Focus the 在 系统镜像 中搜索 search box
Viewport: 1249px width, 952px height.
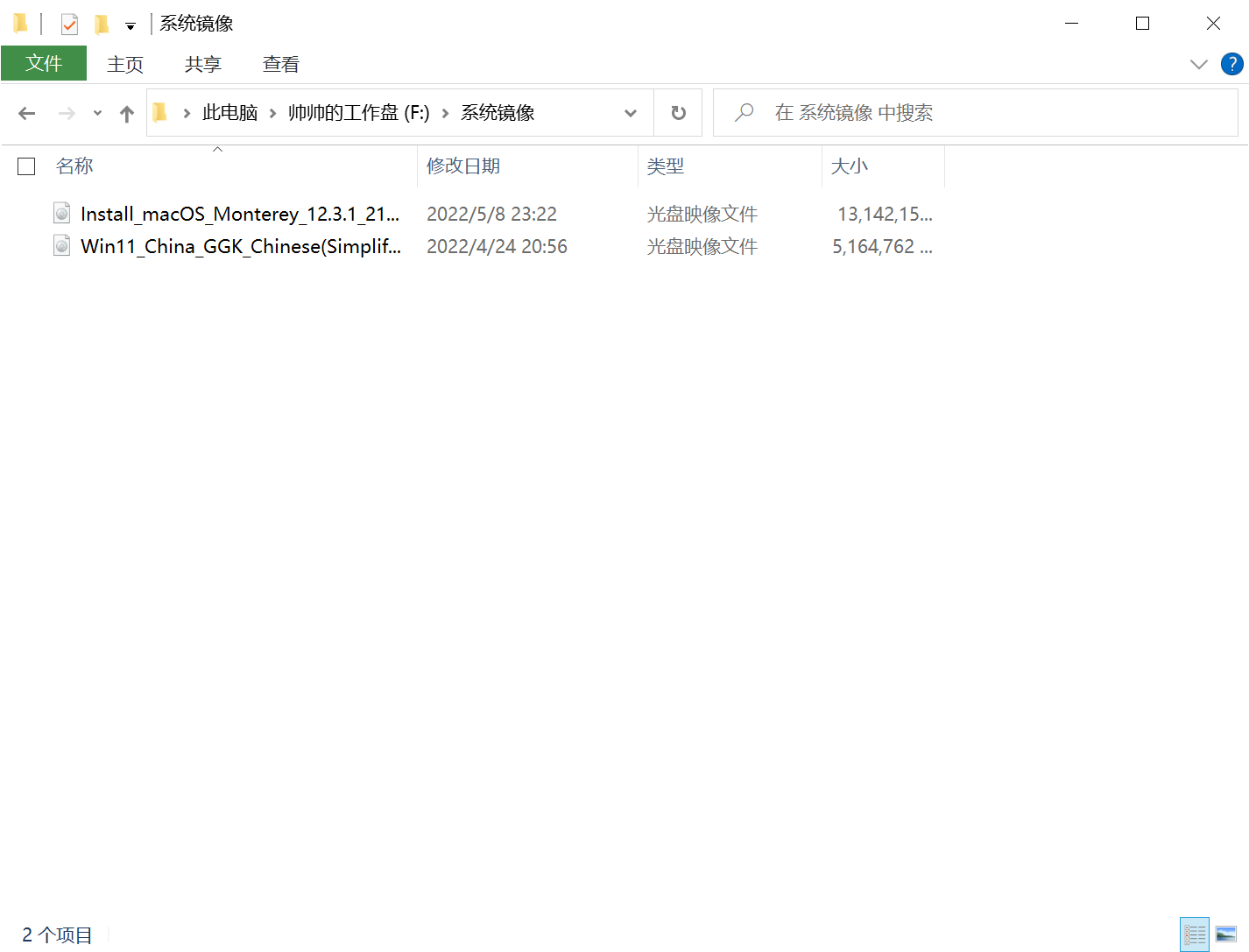(975, 113)
